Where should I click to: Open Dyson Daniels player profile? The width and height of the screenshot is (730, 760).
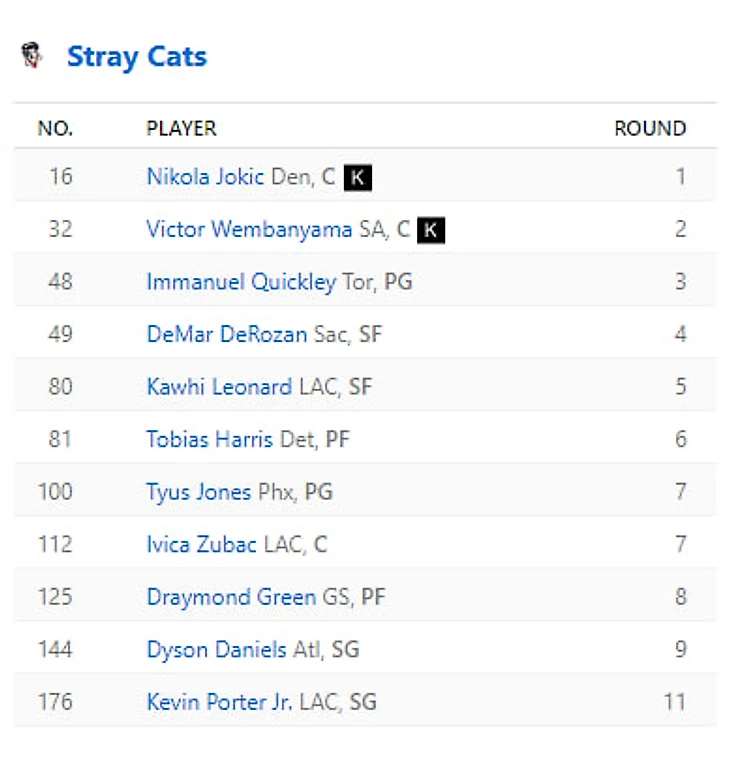216,649
